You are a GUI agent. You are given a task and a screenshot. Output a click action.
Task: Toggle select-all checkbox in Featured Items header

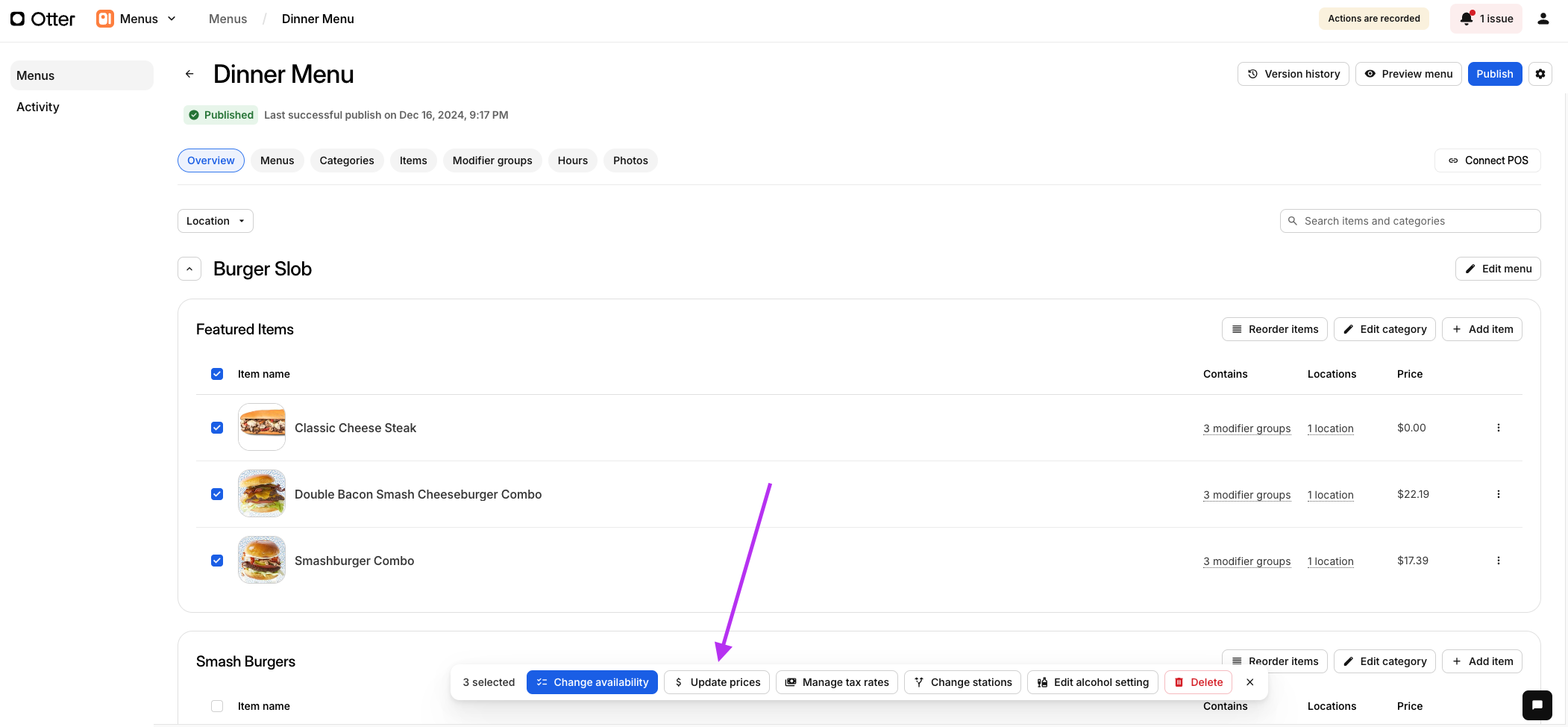[x=217, y=374]
